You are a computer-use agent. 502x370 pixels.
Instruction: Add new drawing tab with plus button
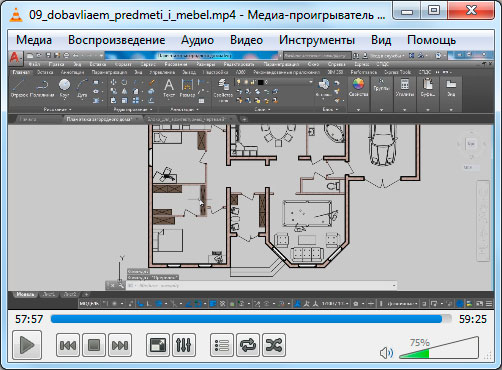point(244,119)
